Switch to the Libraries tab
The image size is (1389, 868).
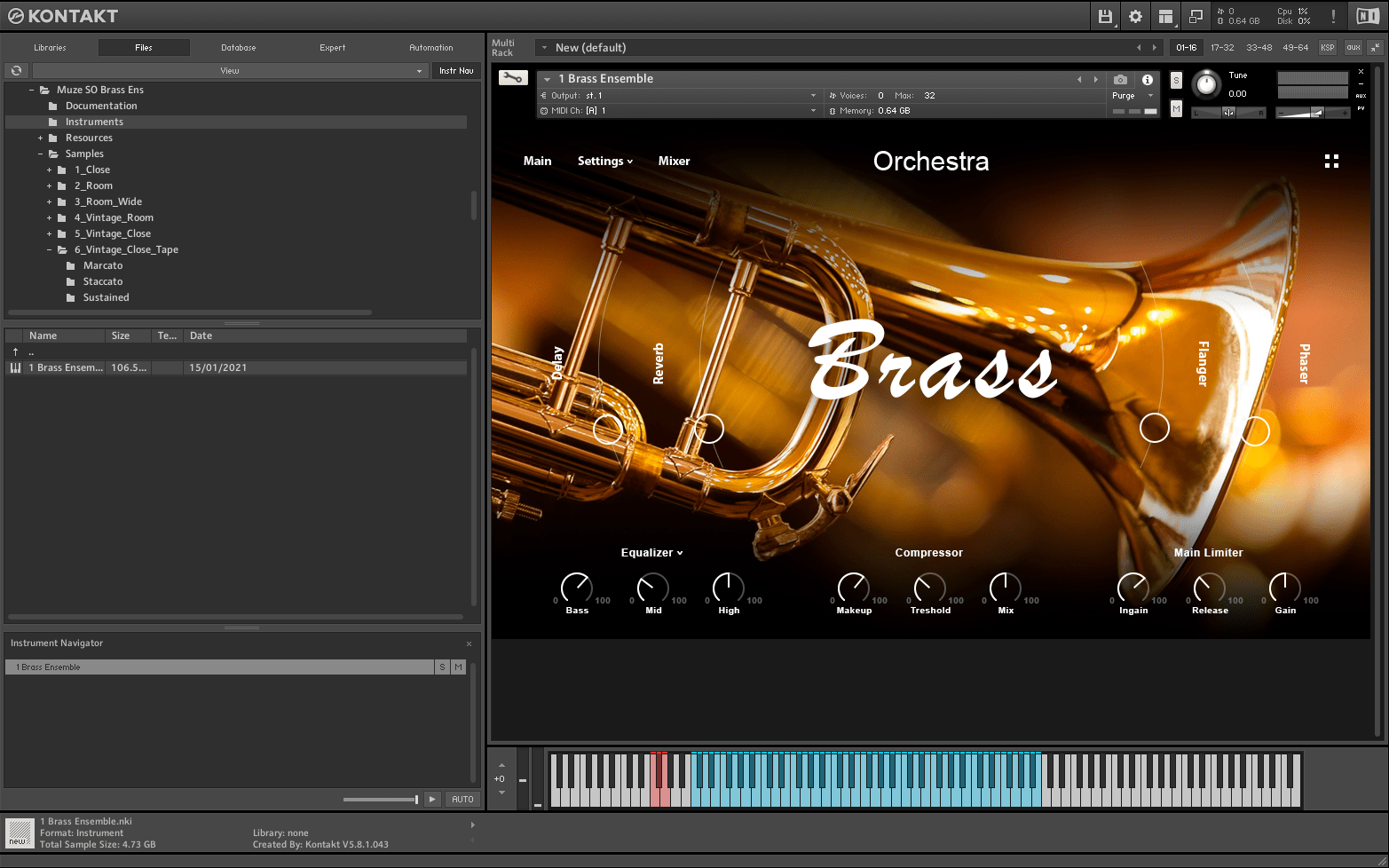(x=50, y=48)
